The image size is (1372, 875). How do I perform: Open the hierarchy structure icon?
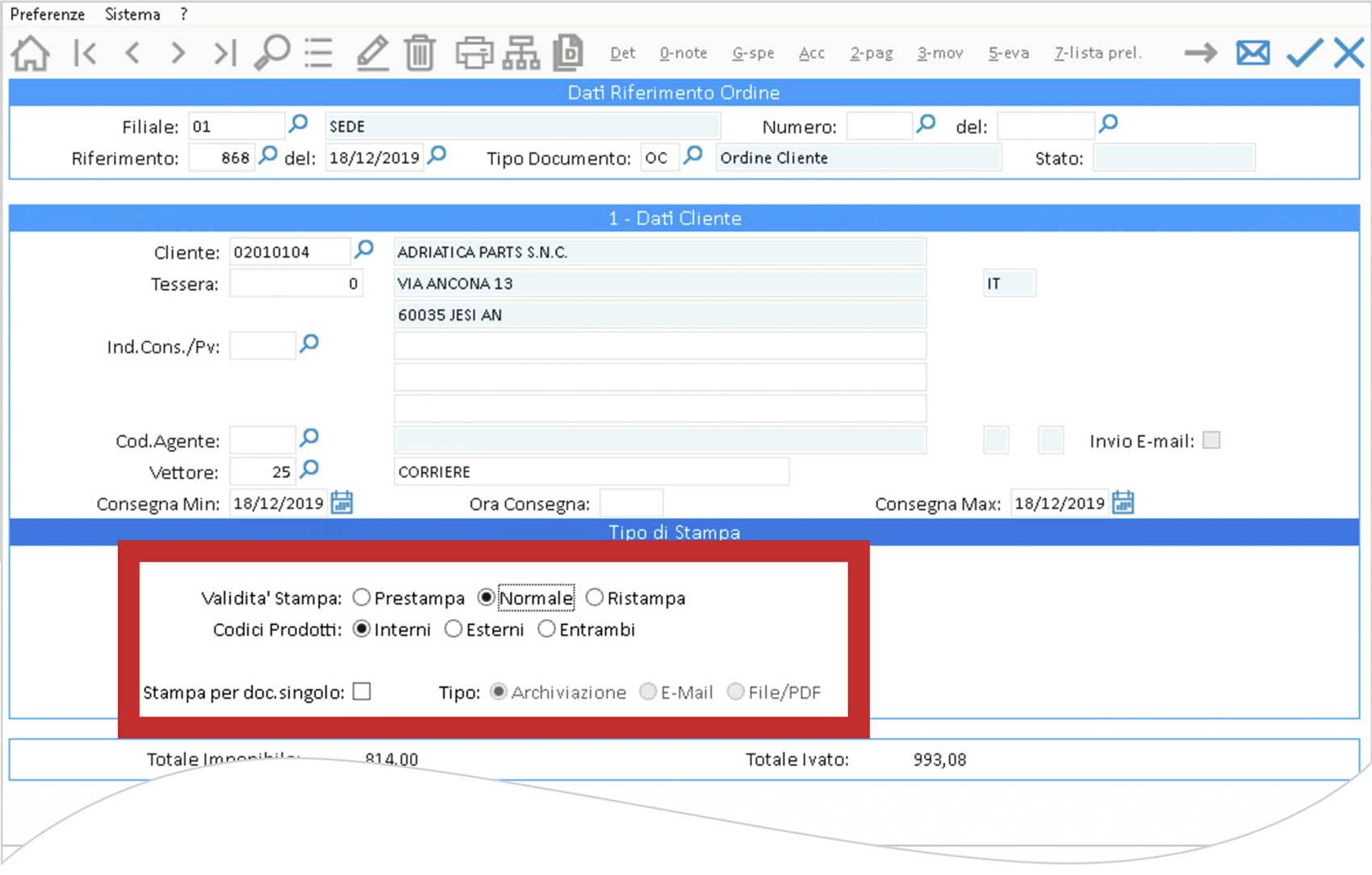[521, 53]
